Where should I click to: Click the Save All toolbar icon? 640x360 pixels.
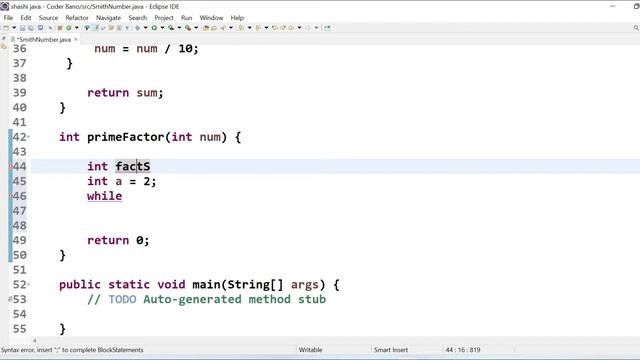pyautogui.click(x=31, y=28)
